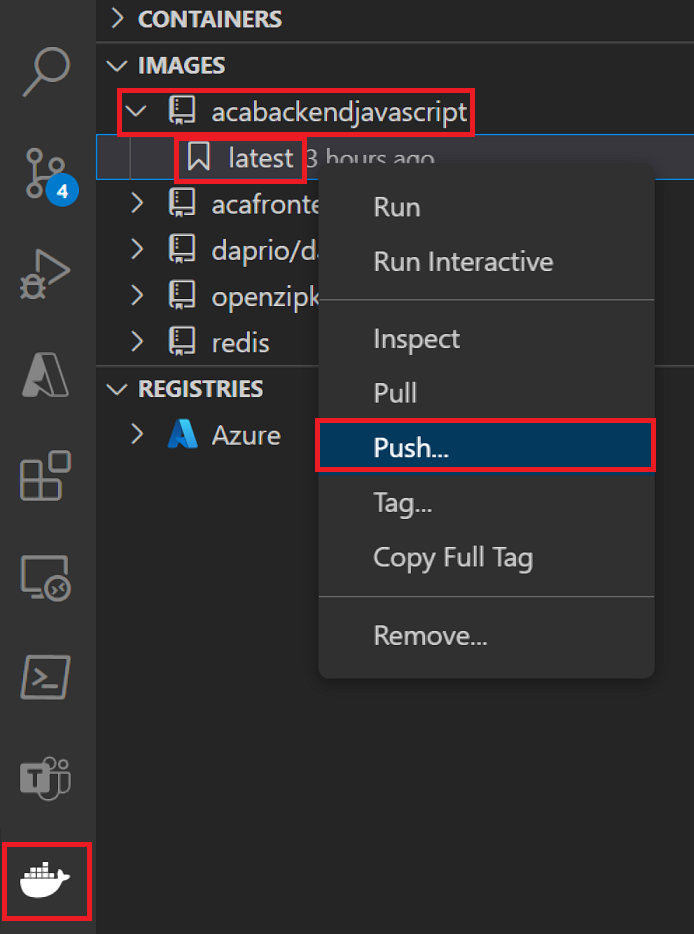Open Run and Debug view
Screen dimensions: 694x934
click(x=47, y=274)
